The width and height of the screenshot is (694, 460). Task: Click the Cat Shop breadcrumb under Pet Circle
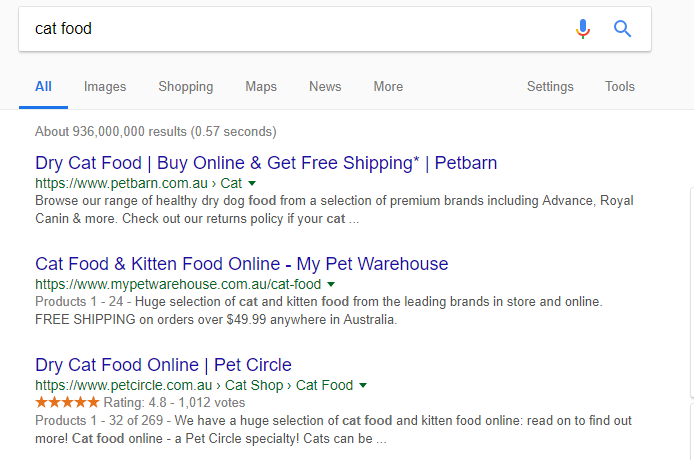(254, 385)
